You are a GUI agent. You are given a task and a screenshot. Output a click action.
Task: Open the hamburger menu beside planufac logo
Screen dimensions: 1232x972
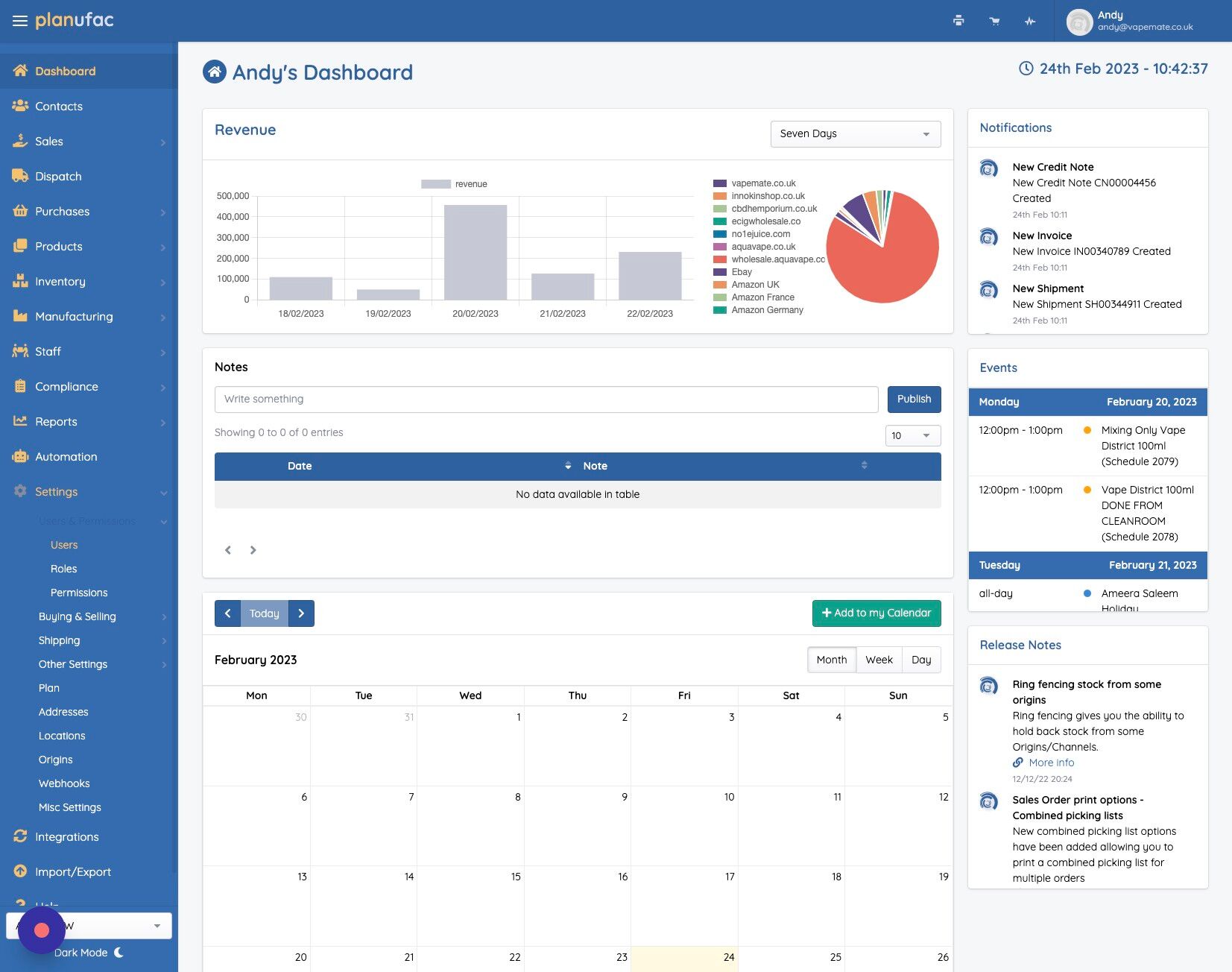pos(20,21)
